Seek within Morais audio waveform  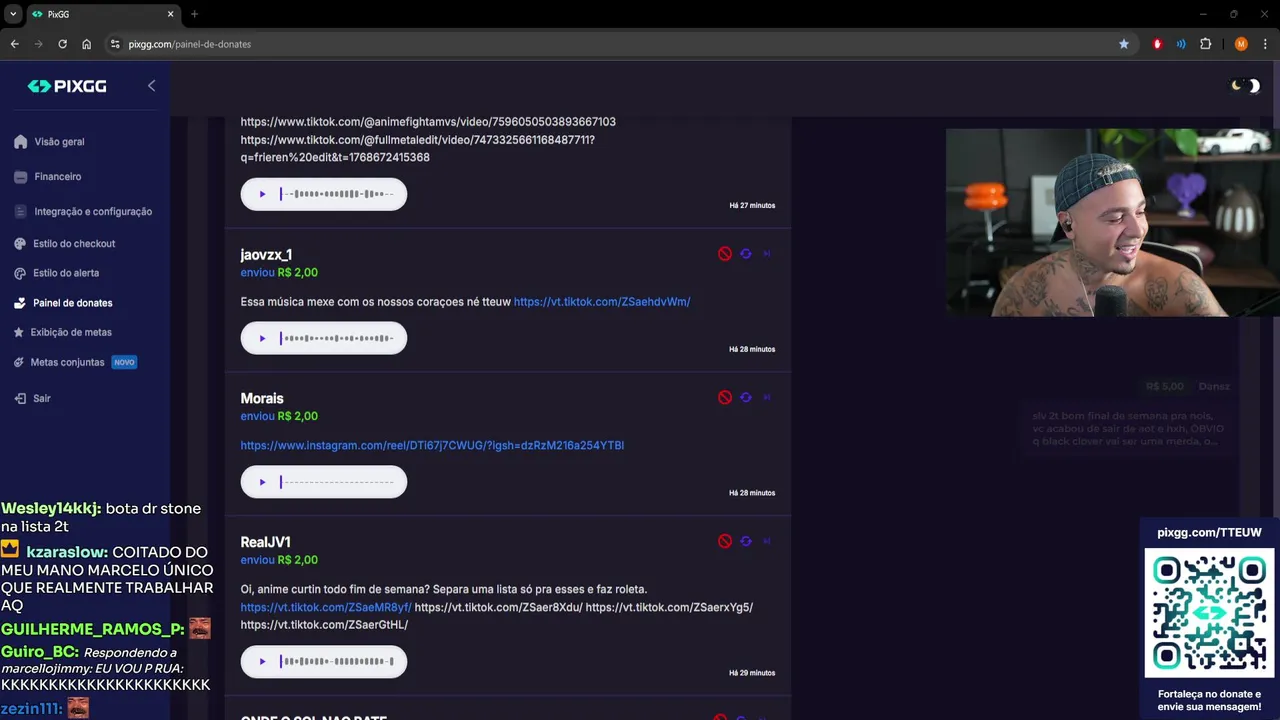tap(337, 482)
